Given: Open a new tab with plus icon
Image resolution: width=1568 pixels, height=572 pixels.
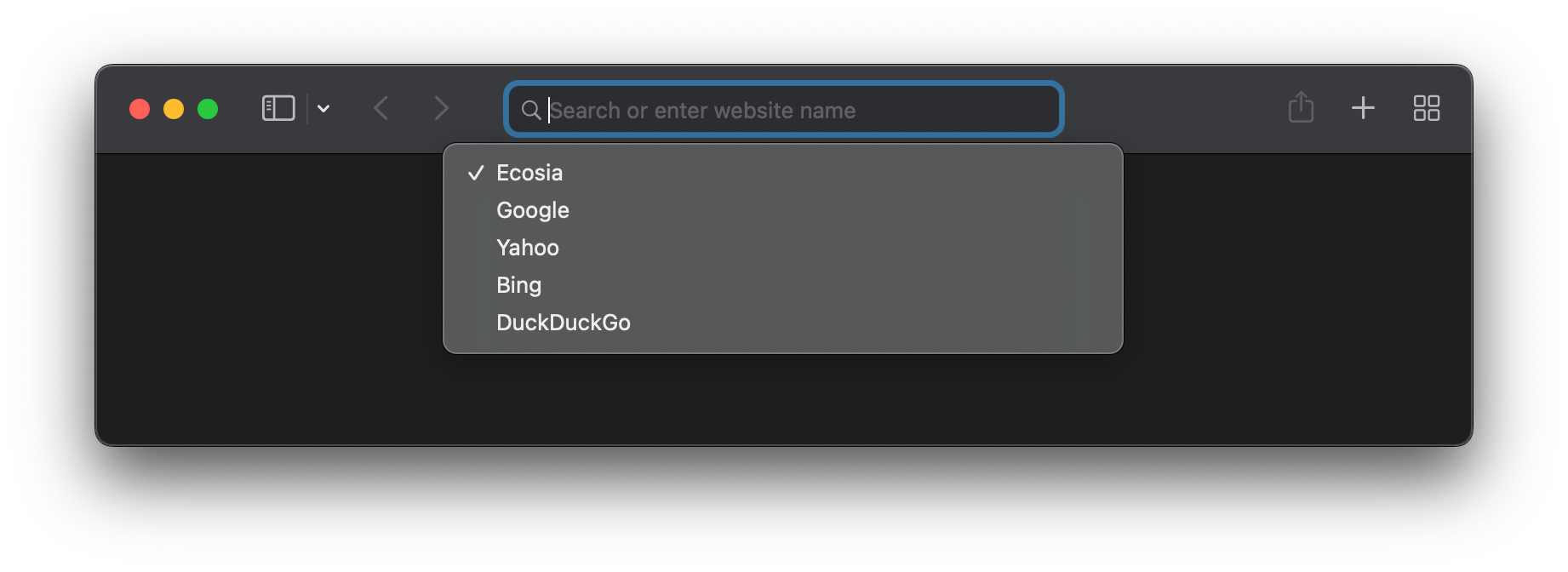Looking at the screenshot, I should pyautogui.click(x=1363, y=108).
